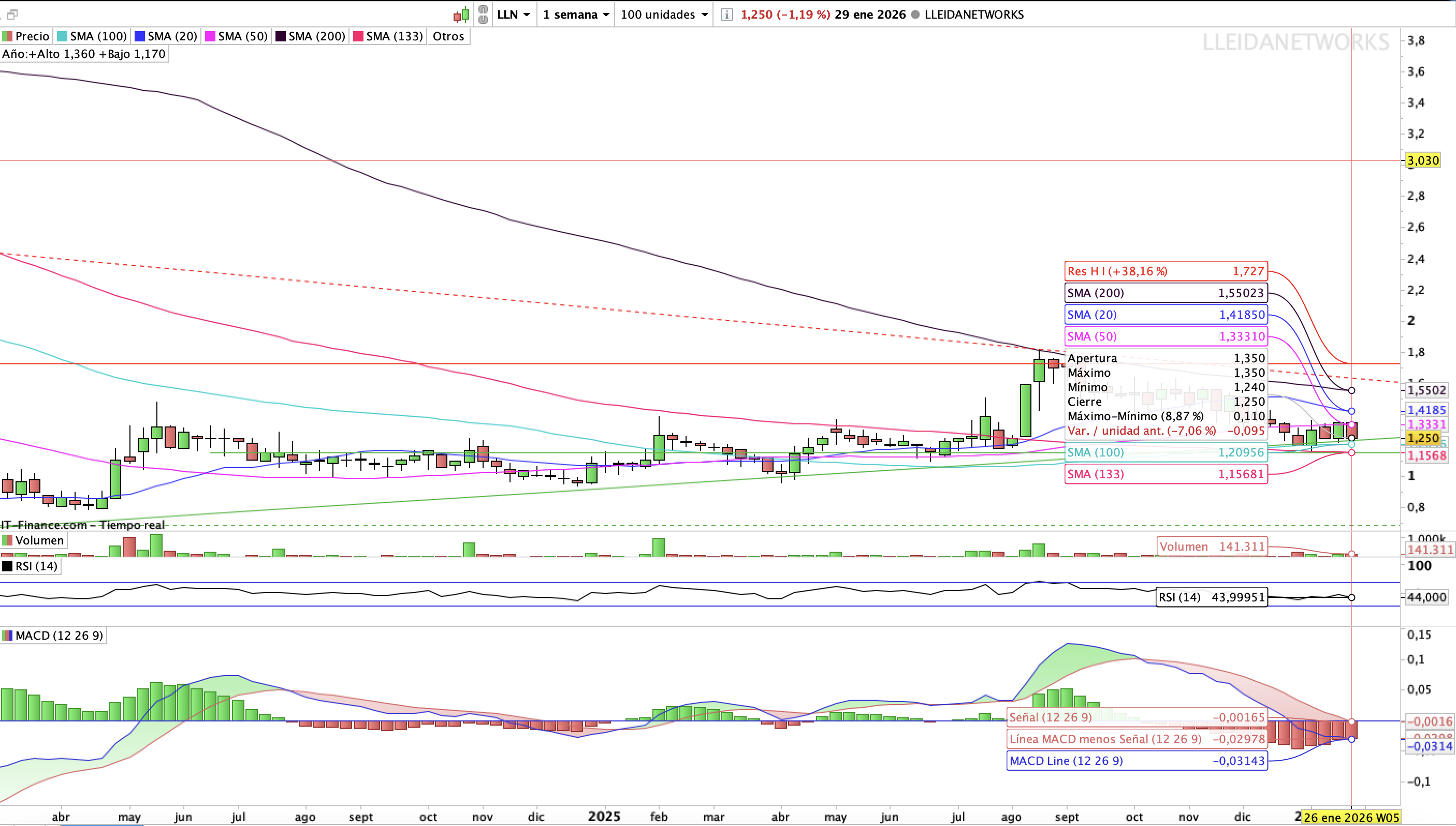Click the 2025 year label on the time axis

(604, 816)
